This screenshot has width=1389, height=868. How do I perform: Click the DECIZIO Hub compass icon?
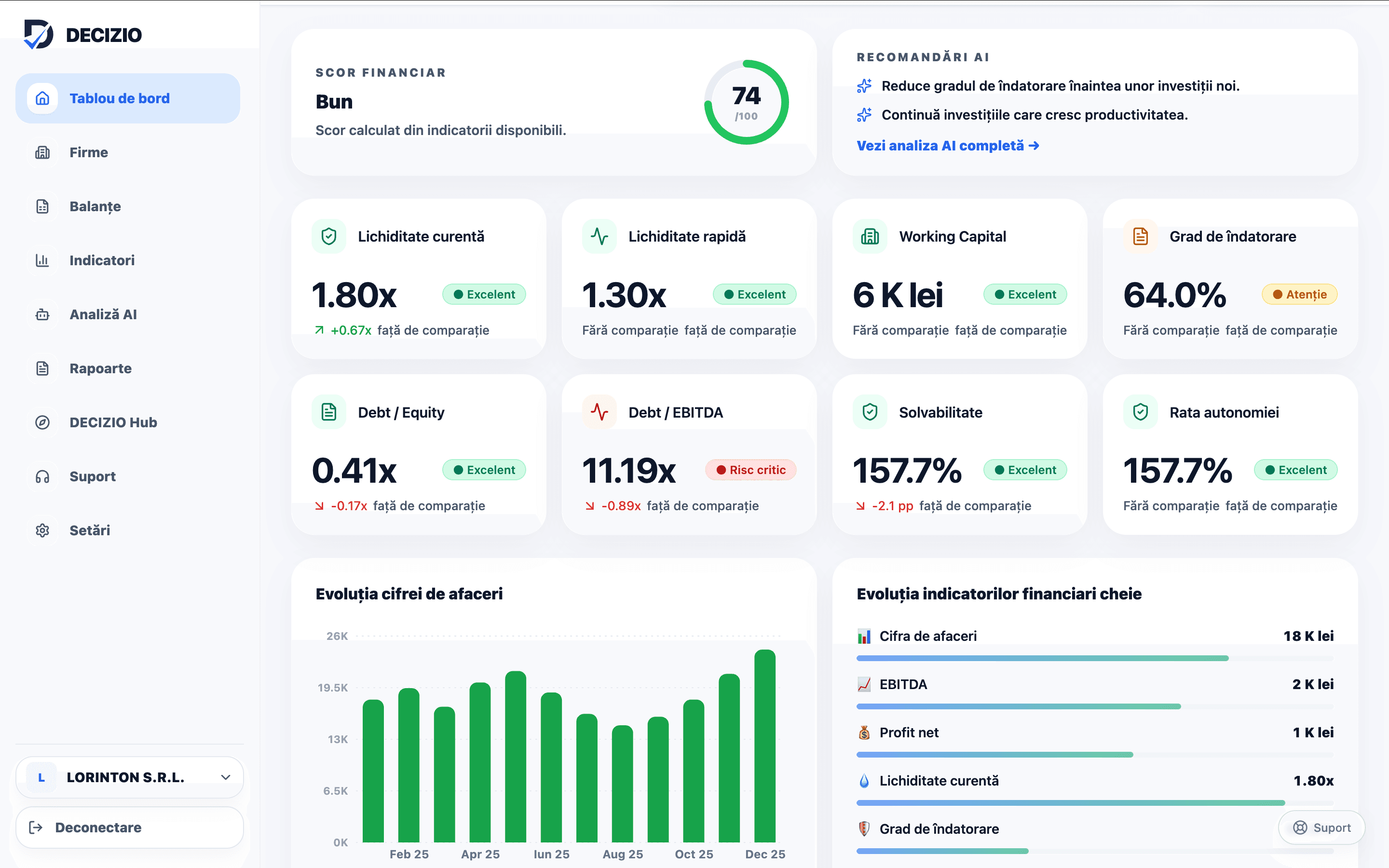pyautogui.click(x=42, y=422)
